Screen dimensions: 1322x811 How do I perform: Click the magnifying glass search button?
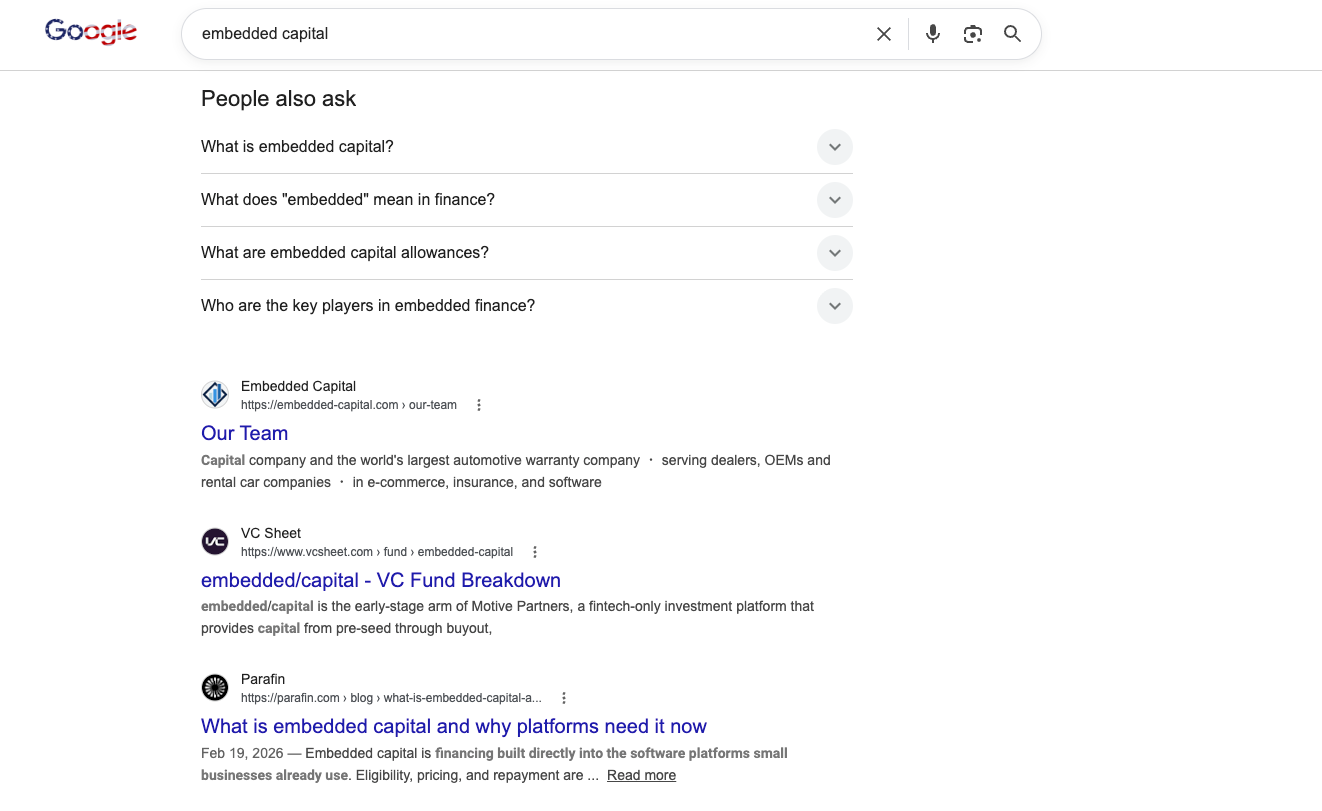[1012, 34]
